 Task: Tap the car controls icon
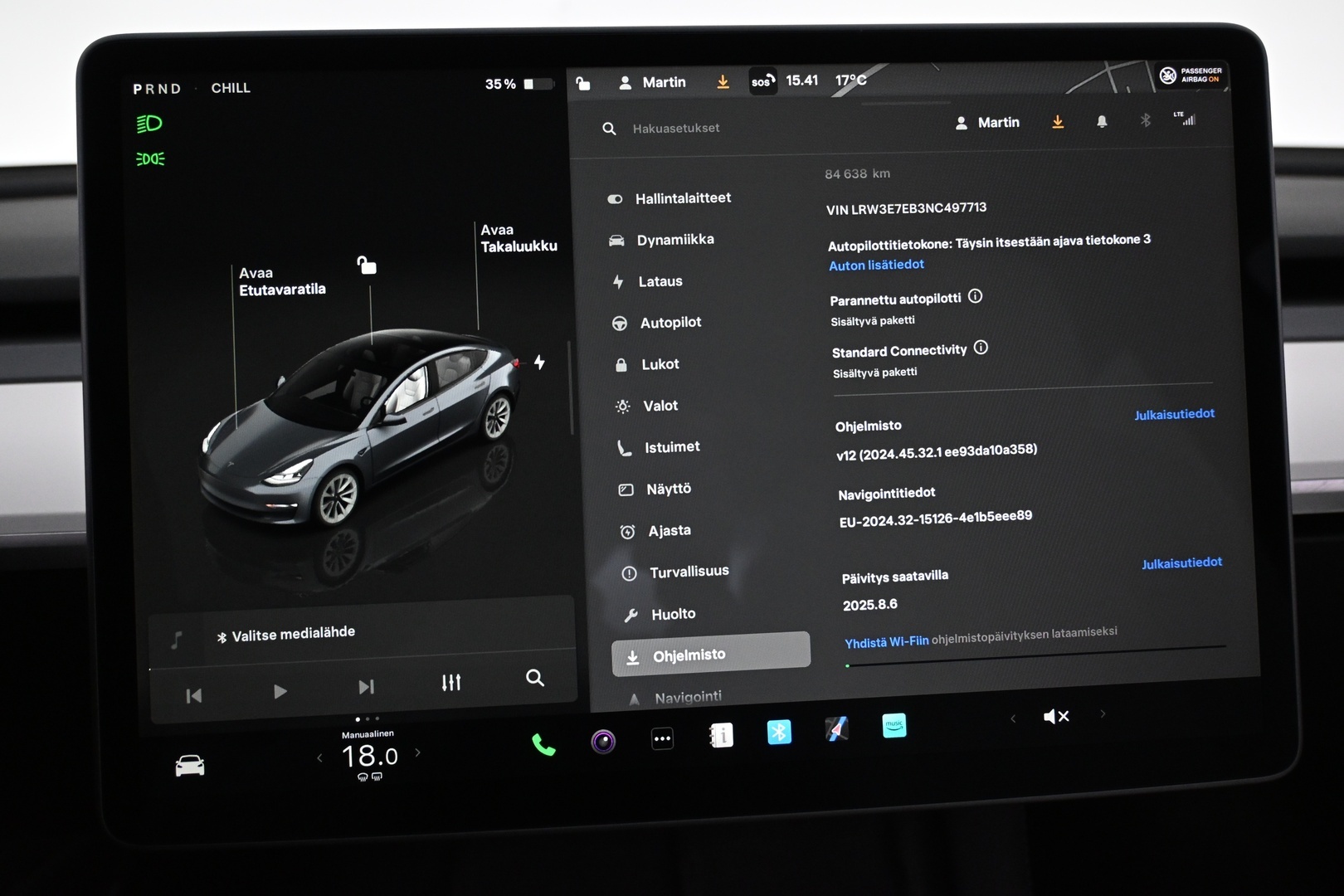click(x=190, y=765)
